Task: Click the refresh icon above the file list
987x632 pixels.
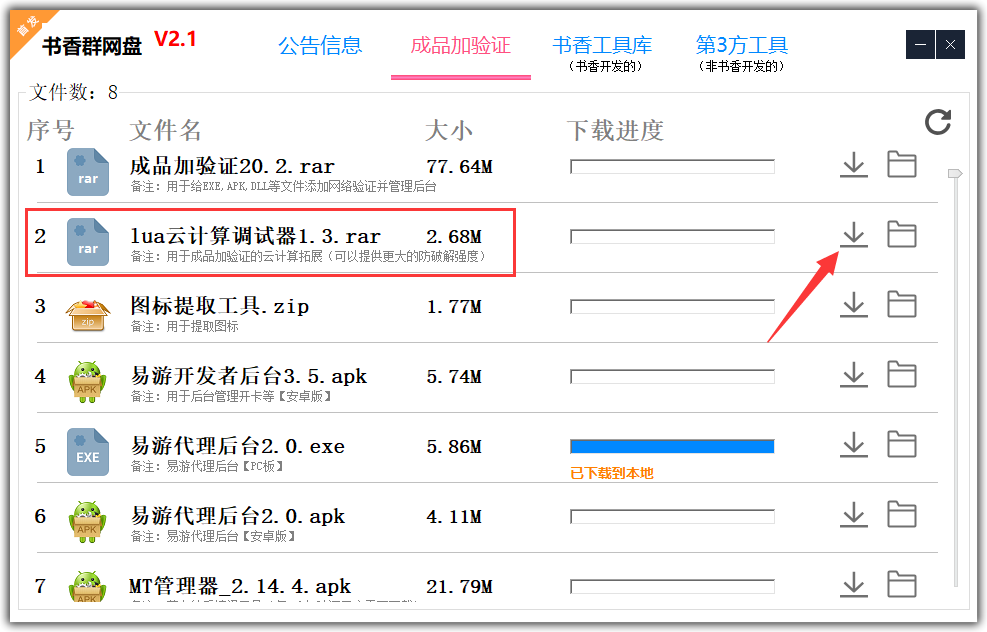Action: click(x=937, y=122)
